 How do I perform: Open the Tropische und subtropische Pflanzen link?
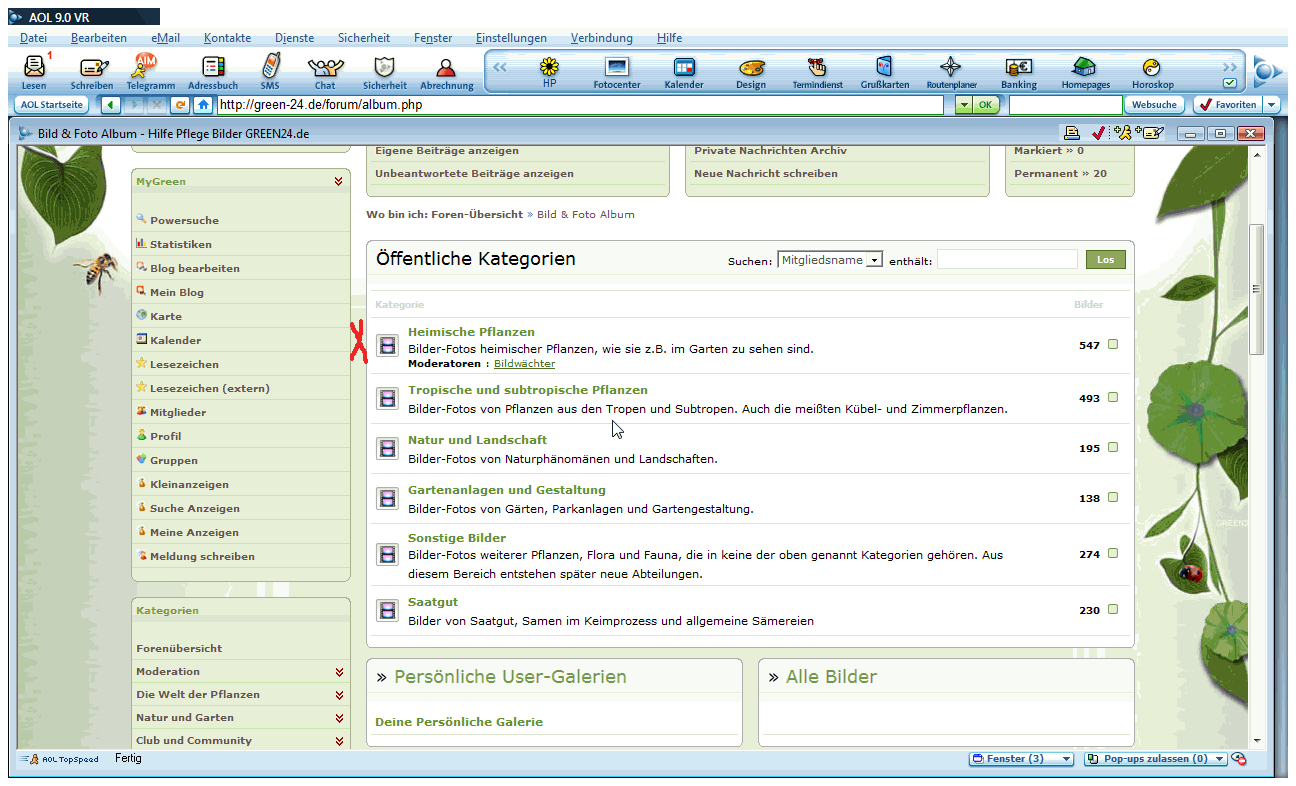point(527,390)
